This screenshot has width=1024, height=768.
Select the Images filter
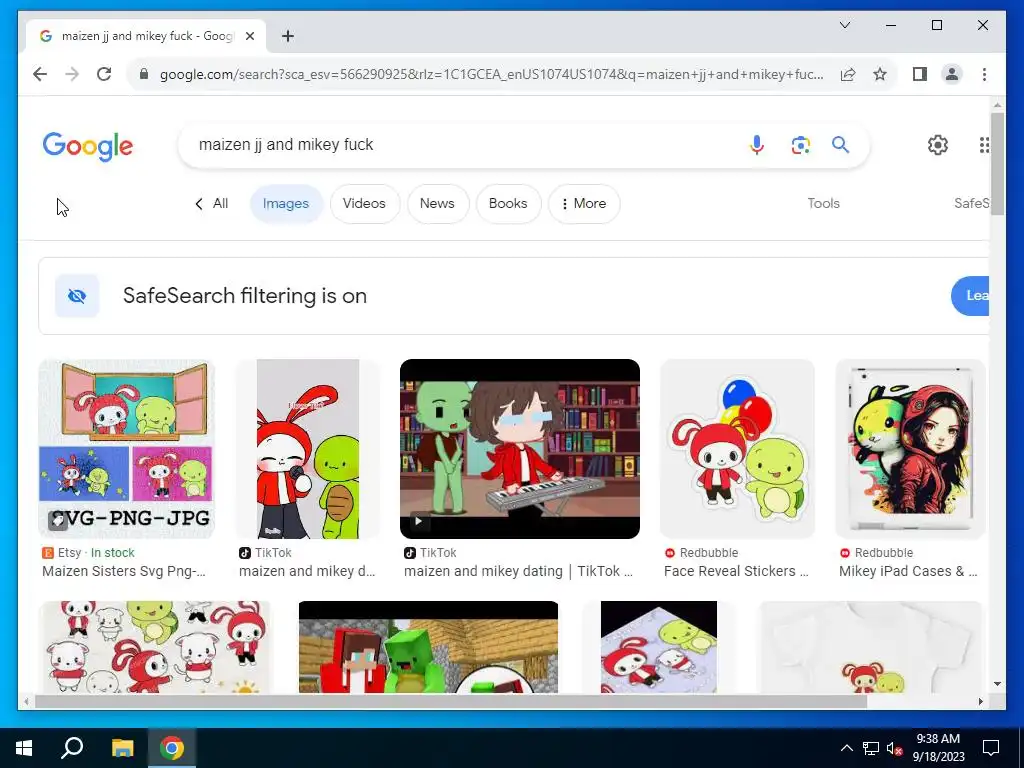click(x=286, y=204)
